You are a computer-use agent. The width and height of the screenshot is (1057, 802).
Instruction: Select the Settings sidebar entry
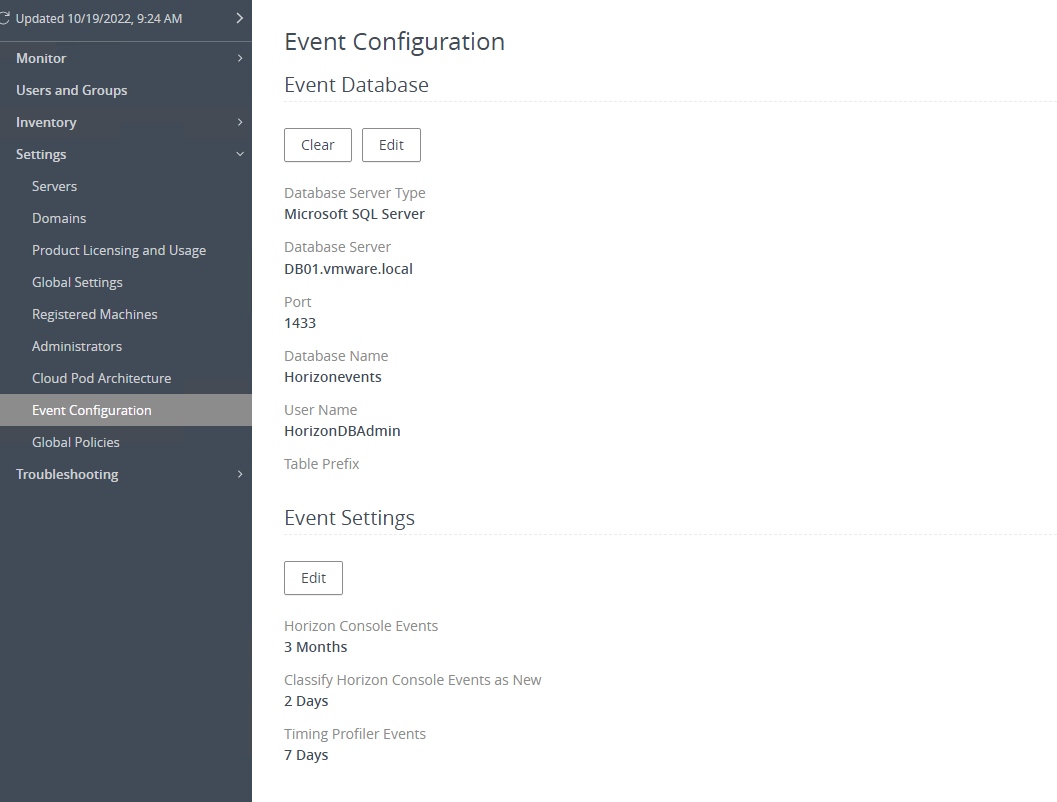click(41, 154)
